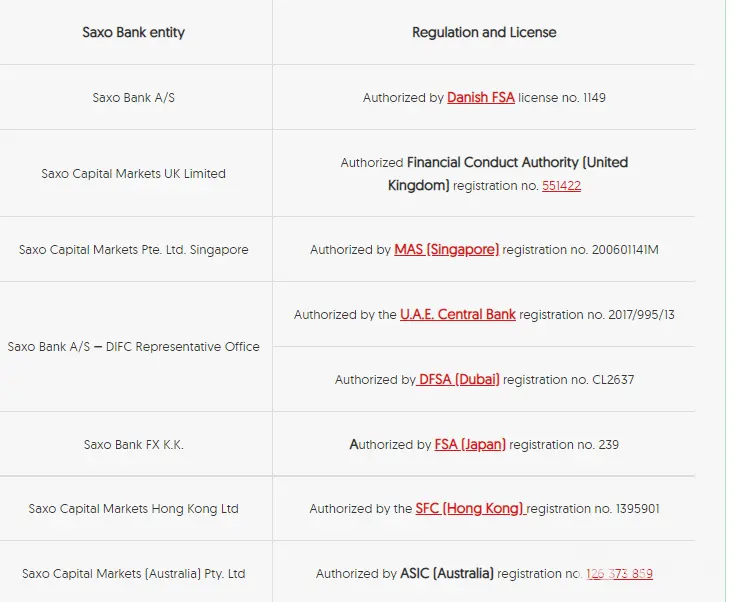Open the MAS (Singapore) link
Screen dimensions: 734x602
447,250
